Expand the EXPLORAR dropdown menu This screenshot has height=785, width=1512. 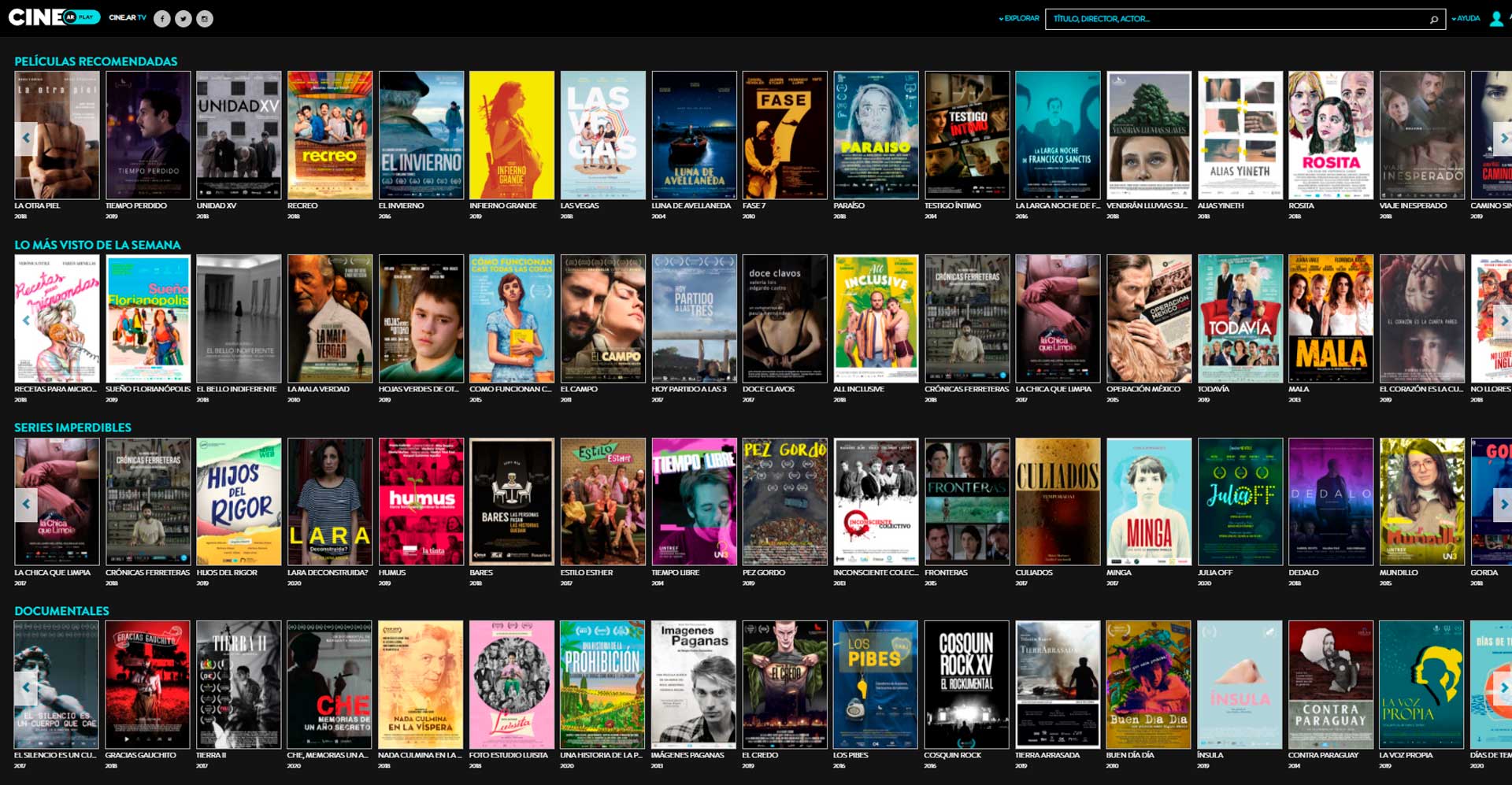point(1021,17)
